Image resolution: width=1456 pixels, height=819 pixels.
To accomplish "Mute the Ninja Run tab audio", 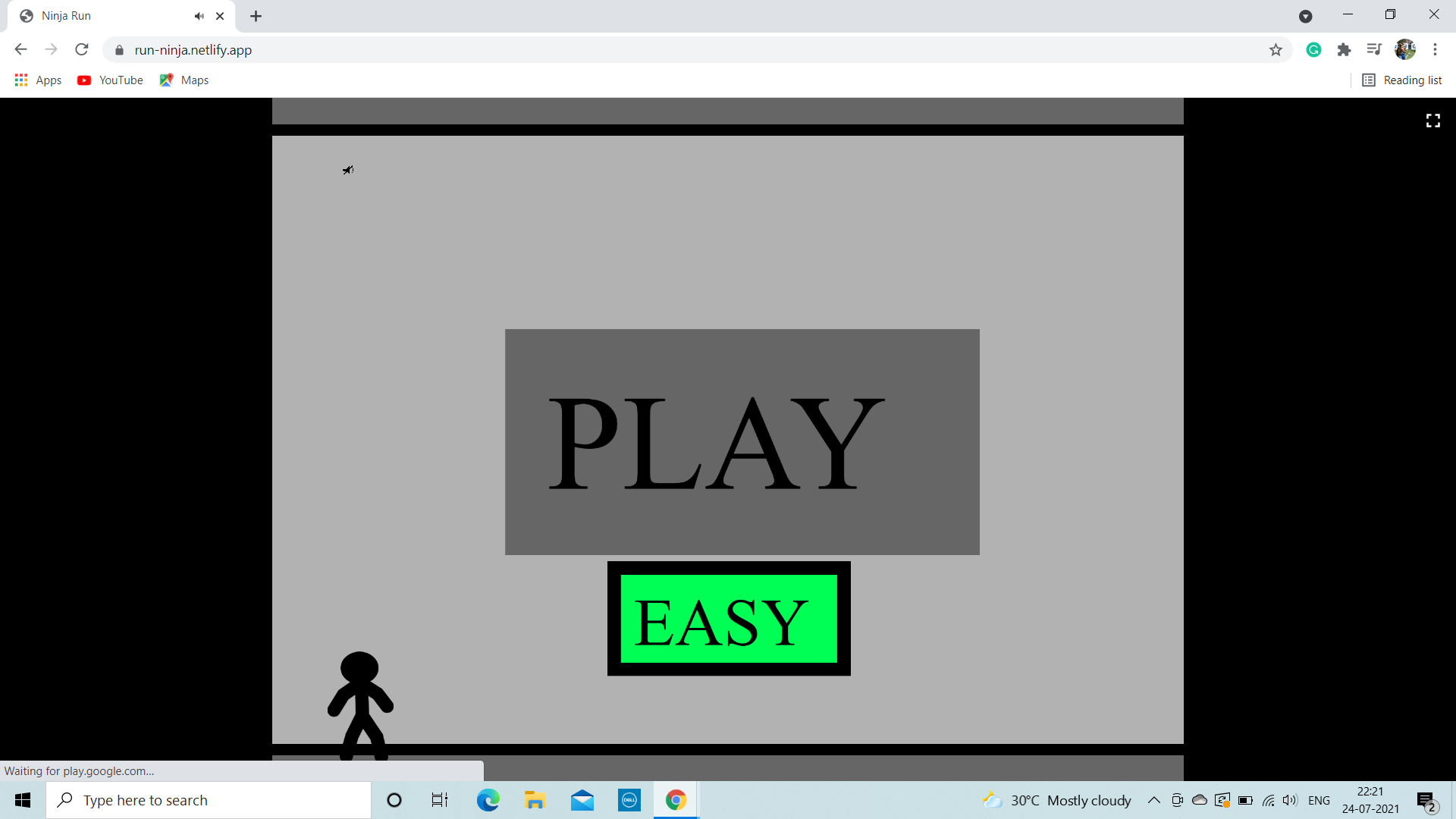I will tap(199, 16).
